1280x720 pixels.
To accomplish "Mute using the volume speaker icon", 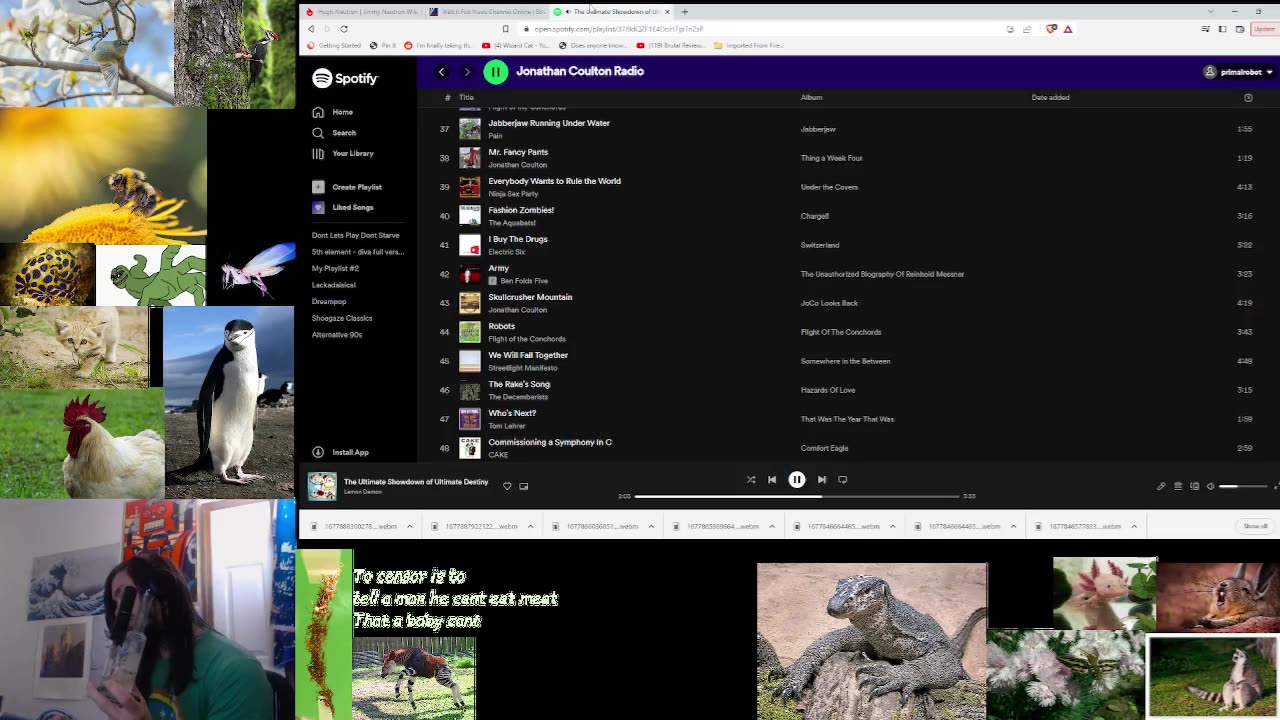I will 1210,487.
